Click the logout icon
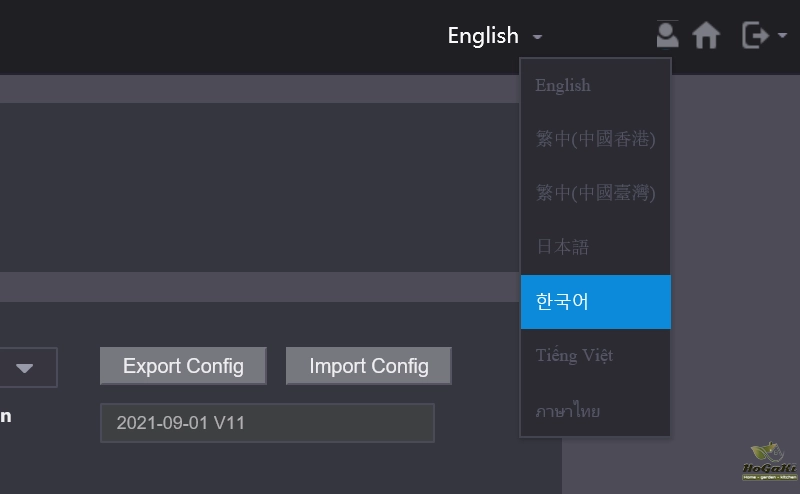800x494 pixels. pos(755,35)
